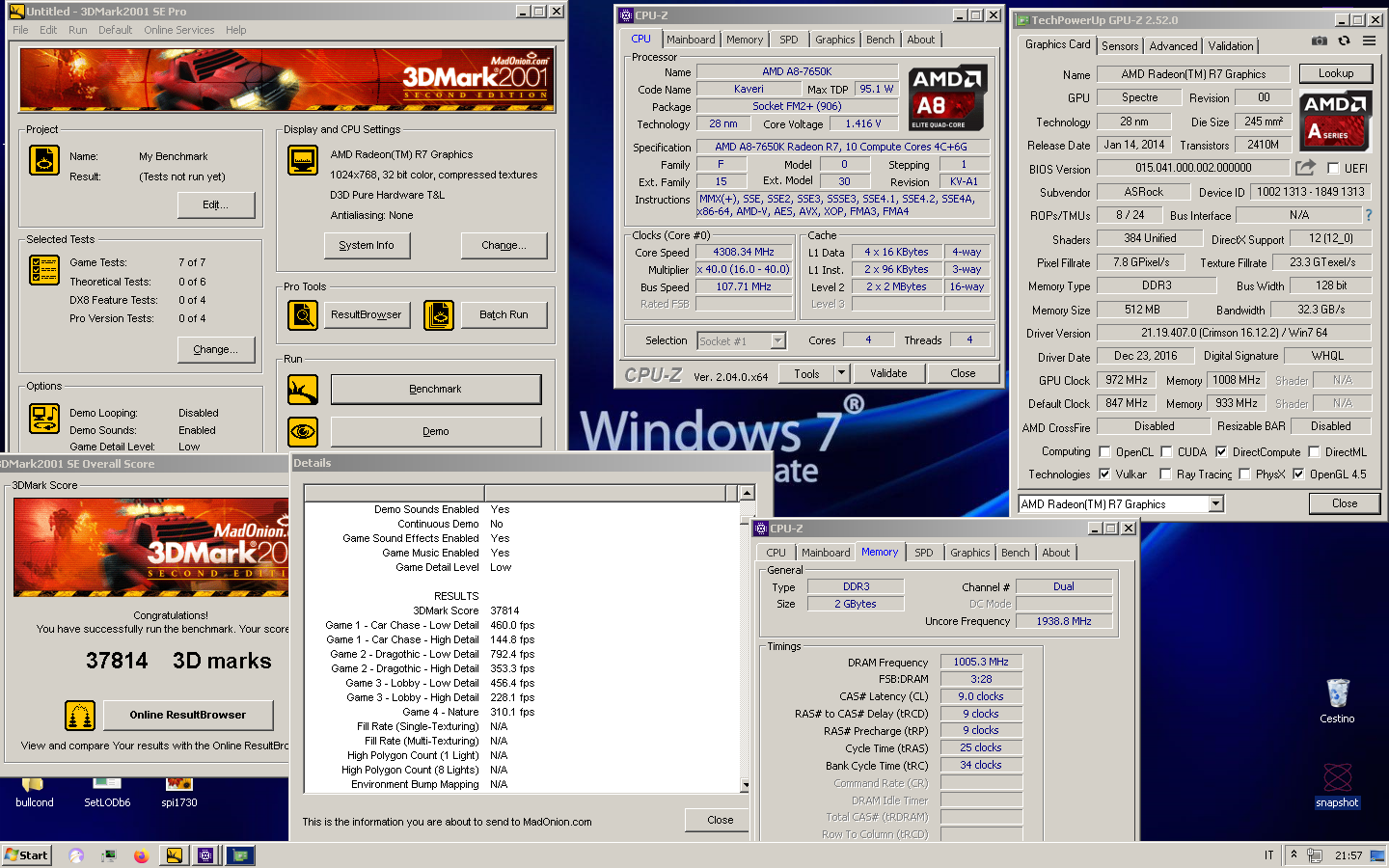The width and height of the screenshot is (1389, 868).
Task: Toggle the OpenCL checkbox
Action: [1104, 451]
